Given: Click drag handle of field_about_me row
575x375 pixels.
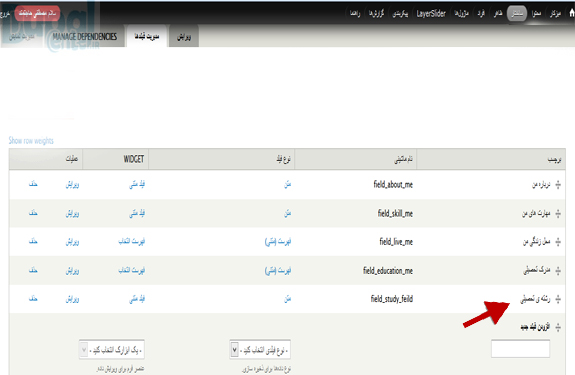Looking at the screenshot, I should [x=558, y=185].
